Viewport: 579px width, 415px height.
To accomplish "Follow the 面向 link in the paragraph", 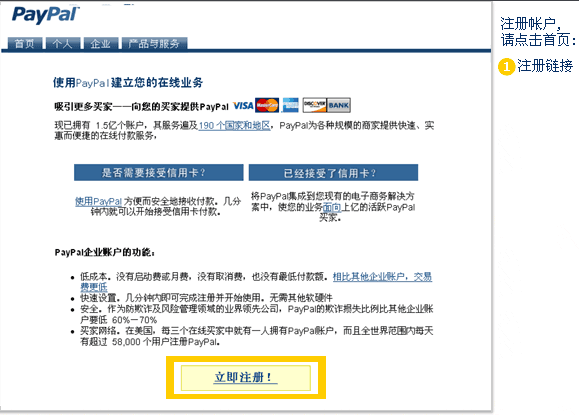I will click(x=332, y=207).
